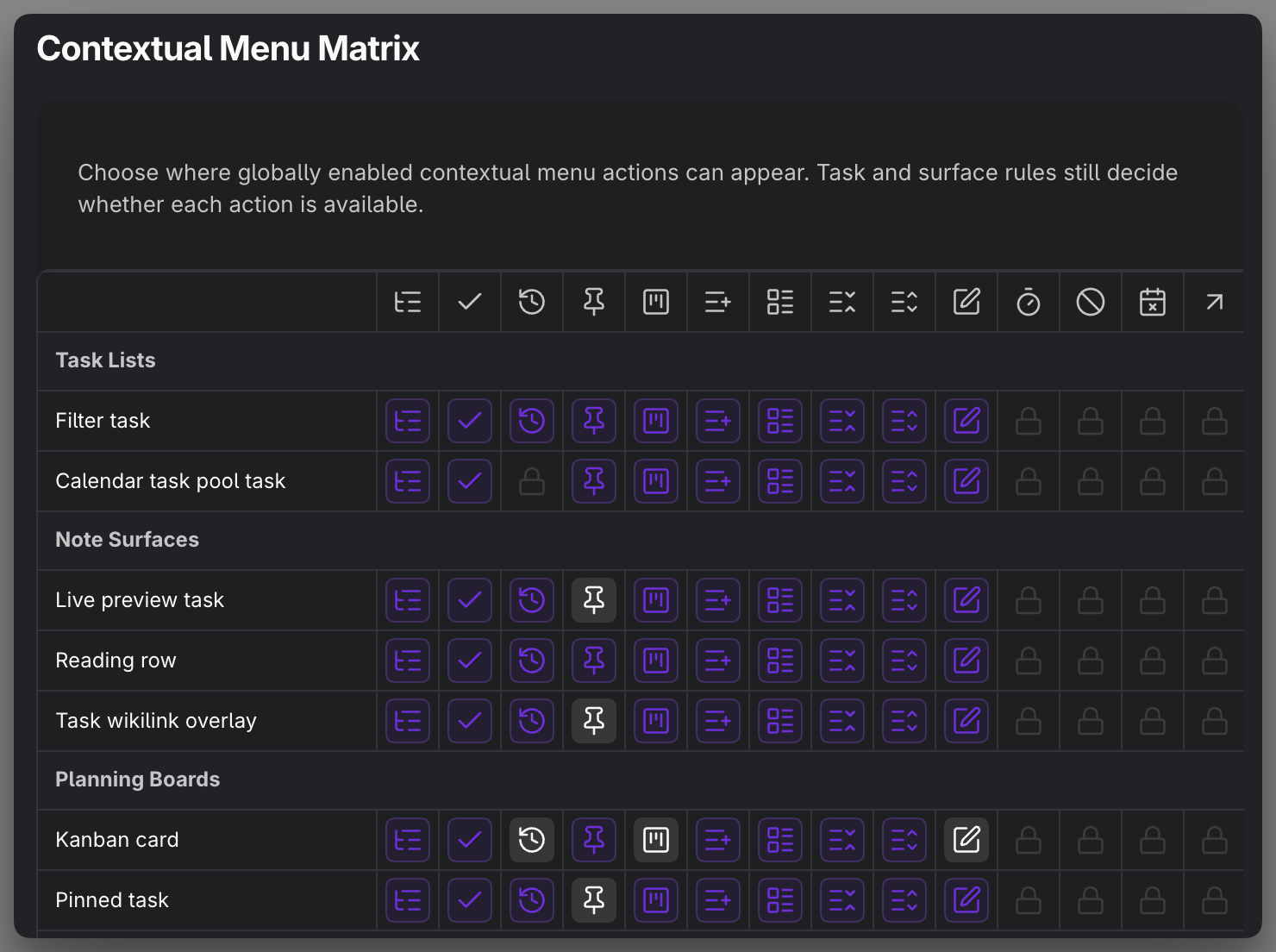Viewport: 1276px width, 952px height.
Task: Click the 'Task wikilink overlay' row label
Action: coord(156,721)
